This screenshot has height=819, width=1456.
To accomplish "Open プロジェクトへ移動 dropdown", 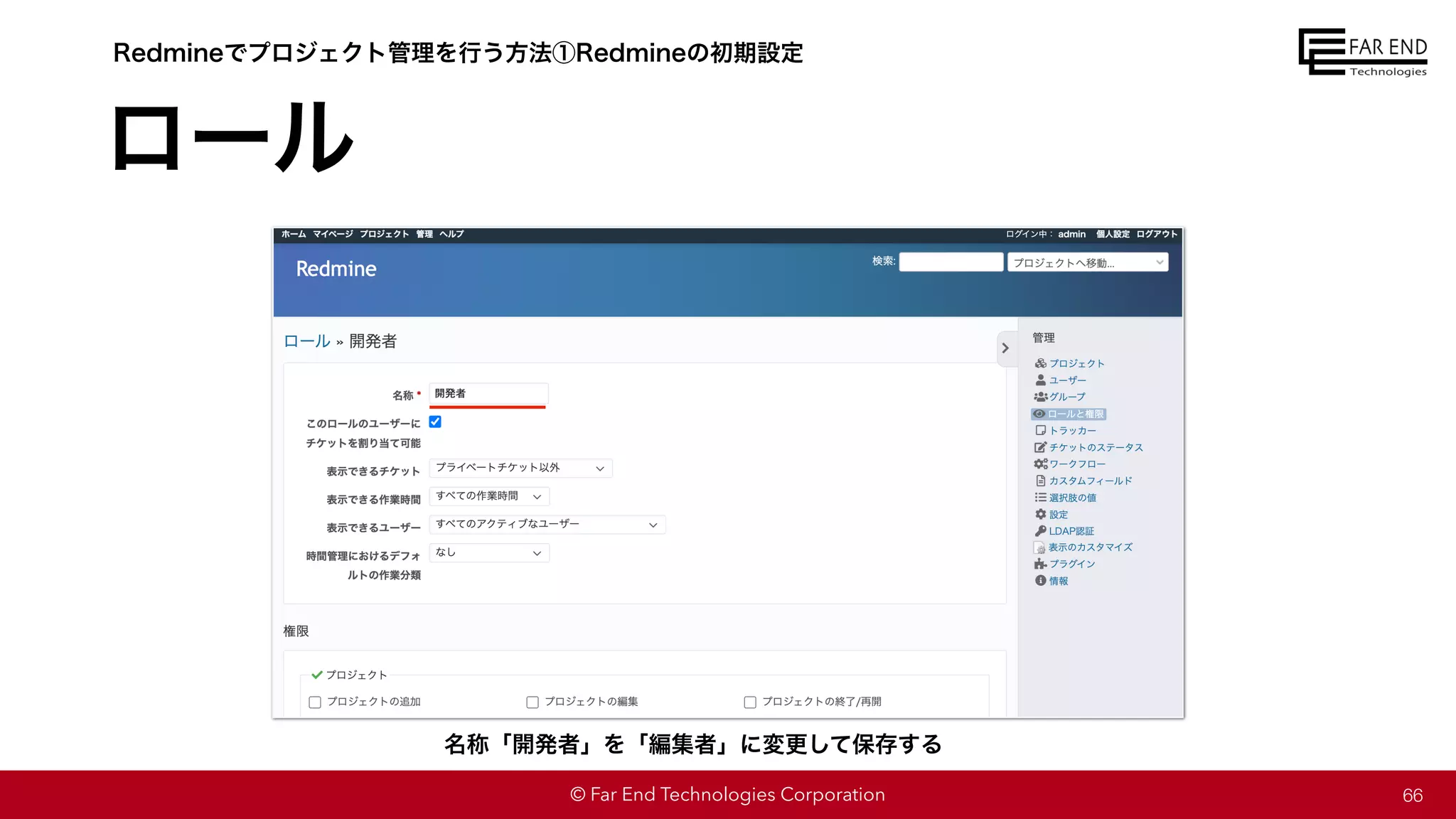I will click(x=1088, y=262).
